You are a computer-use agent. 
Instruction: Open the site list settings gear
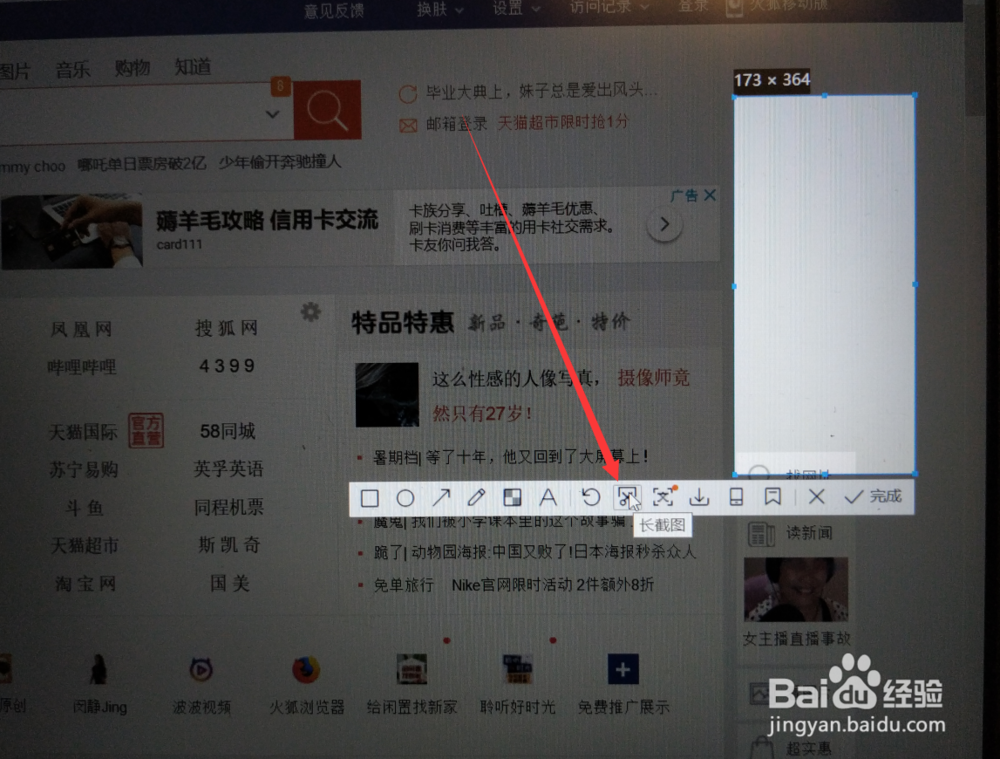[x=311, y=312]
